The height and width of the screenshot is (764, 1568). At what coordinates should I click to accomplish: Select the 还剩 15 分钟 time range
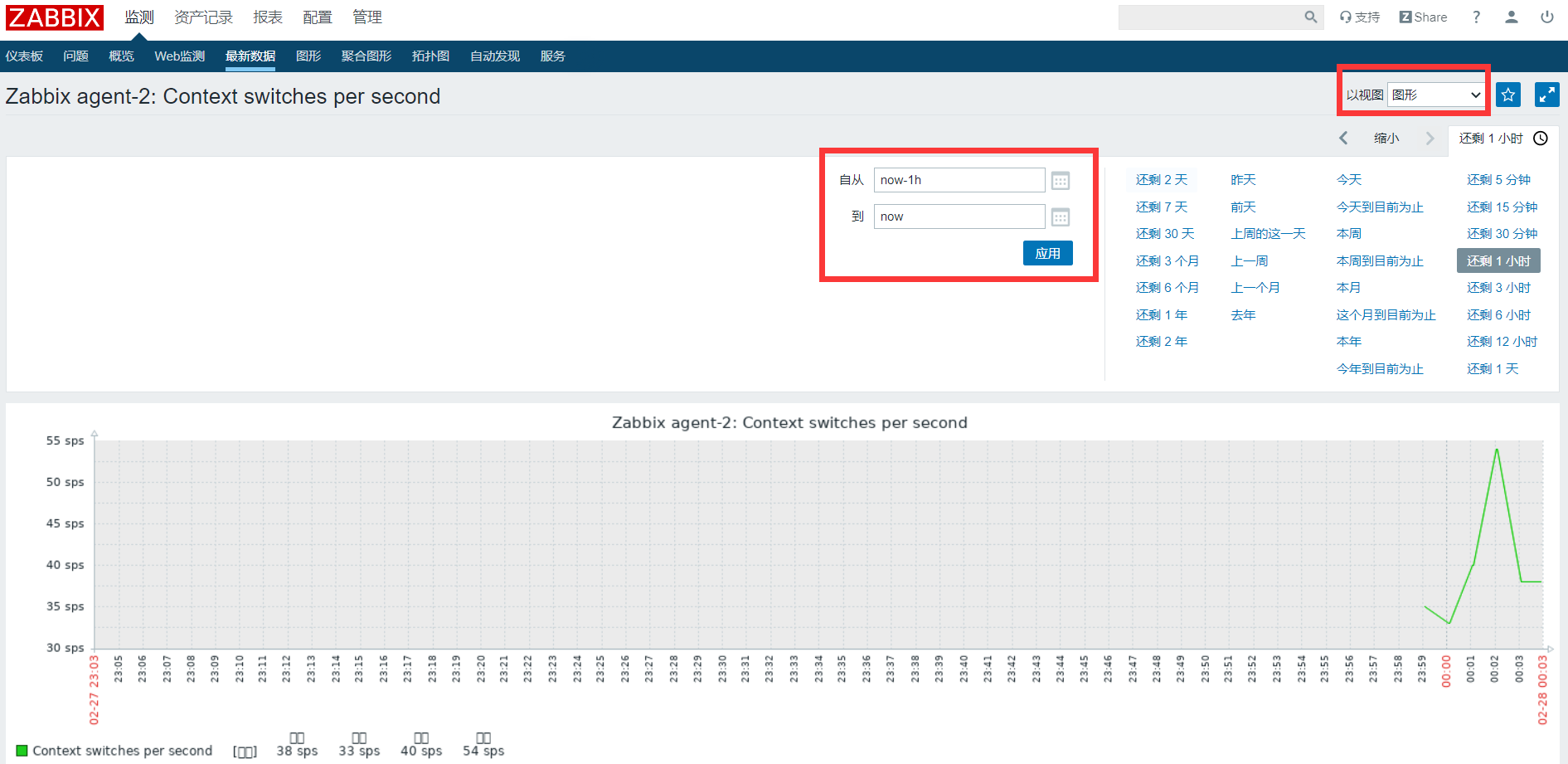click(x=1502, y=207)
